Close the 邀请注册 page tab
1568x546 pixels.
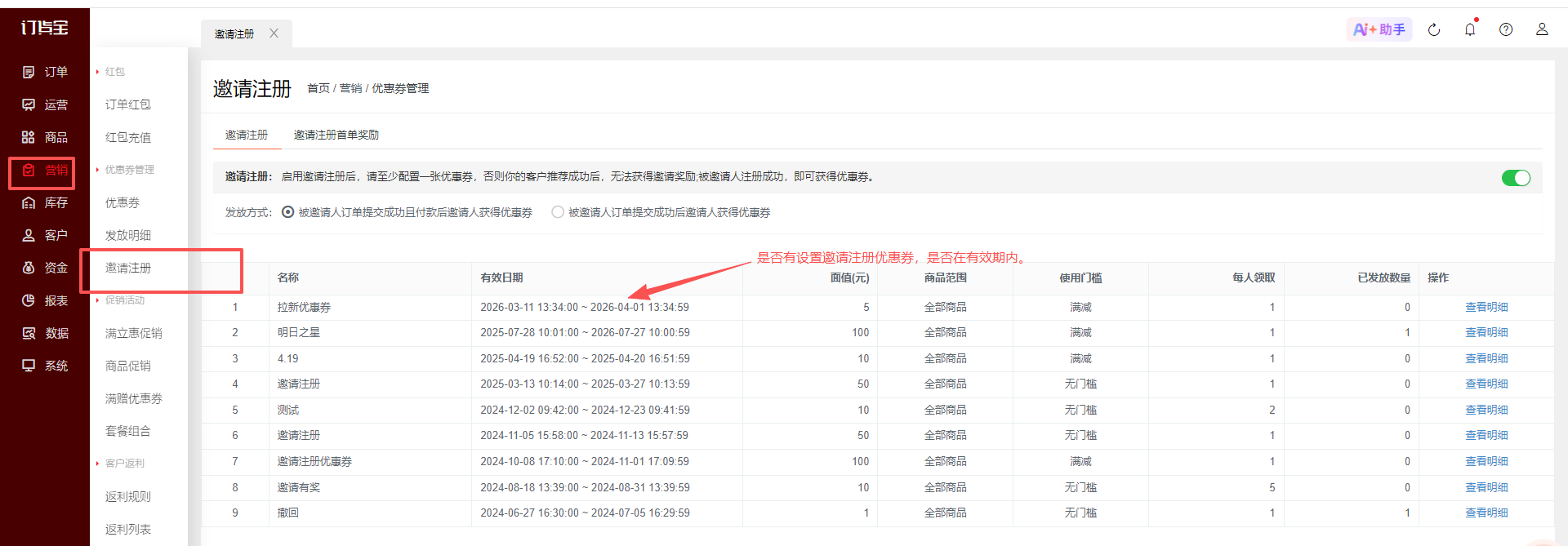coord(274,33)
